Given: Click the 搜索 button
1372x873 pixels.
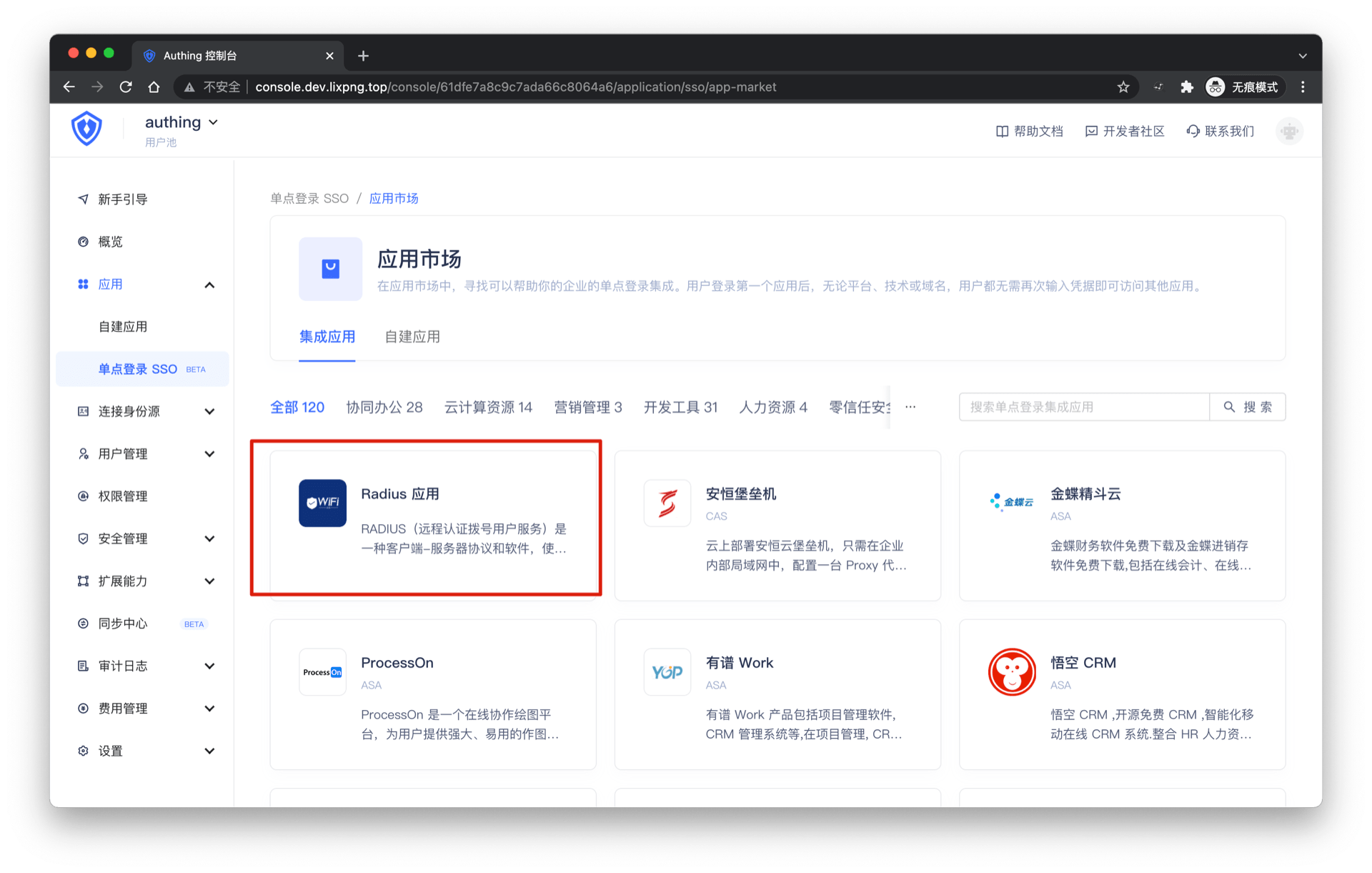Looking at the screenshot, I should [x=1248, y=407].
